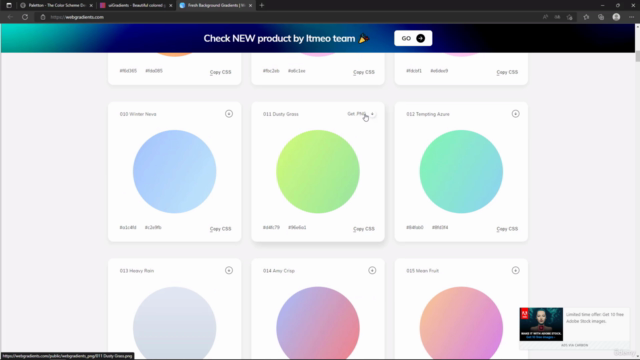Screen dimensions: 640x360
Task: Copy CSS on card with #f6d365 color
Action: pyautogui.click(x=220, y=72)
